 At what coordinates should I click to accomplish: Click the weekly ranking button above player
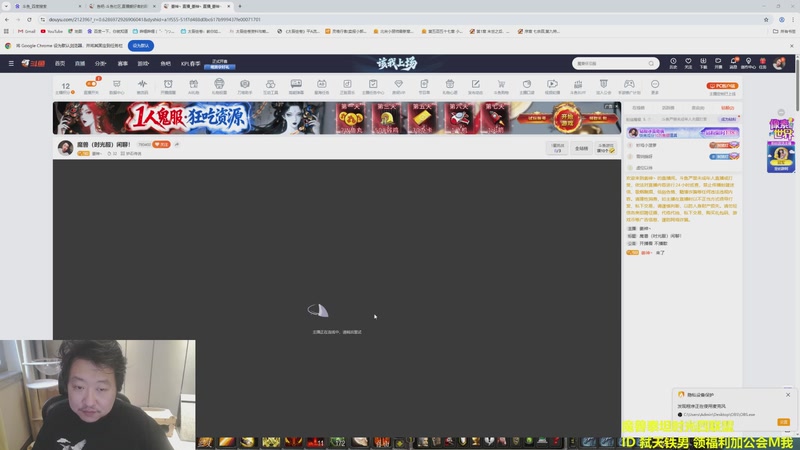557,148
